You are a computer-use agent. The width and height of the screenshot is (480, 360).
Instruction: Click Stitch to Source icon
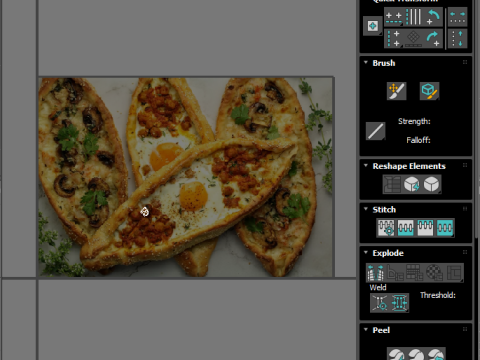(x=425, y=228)
